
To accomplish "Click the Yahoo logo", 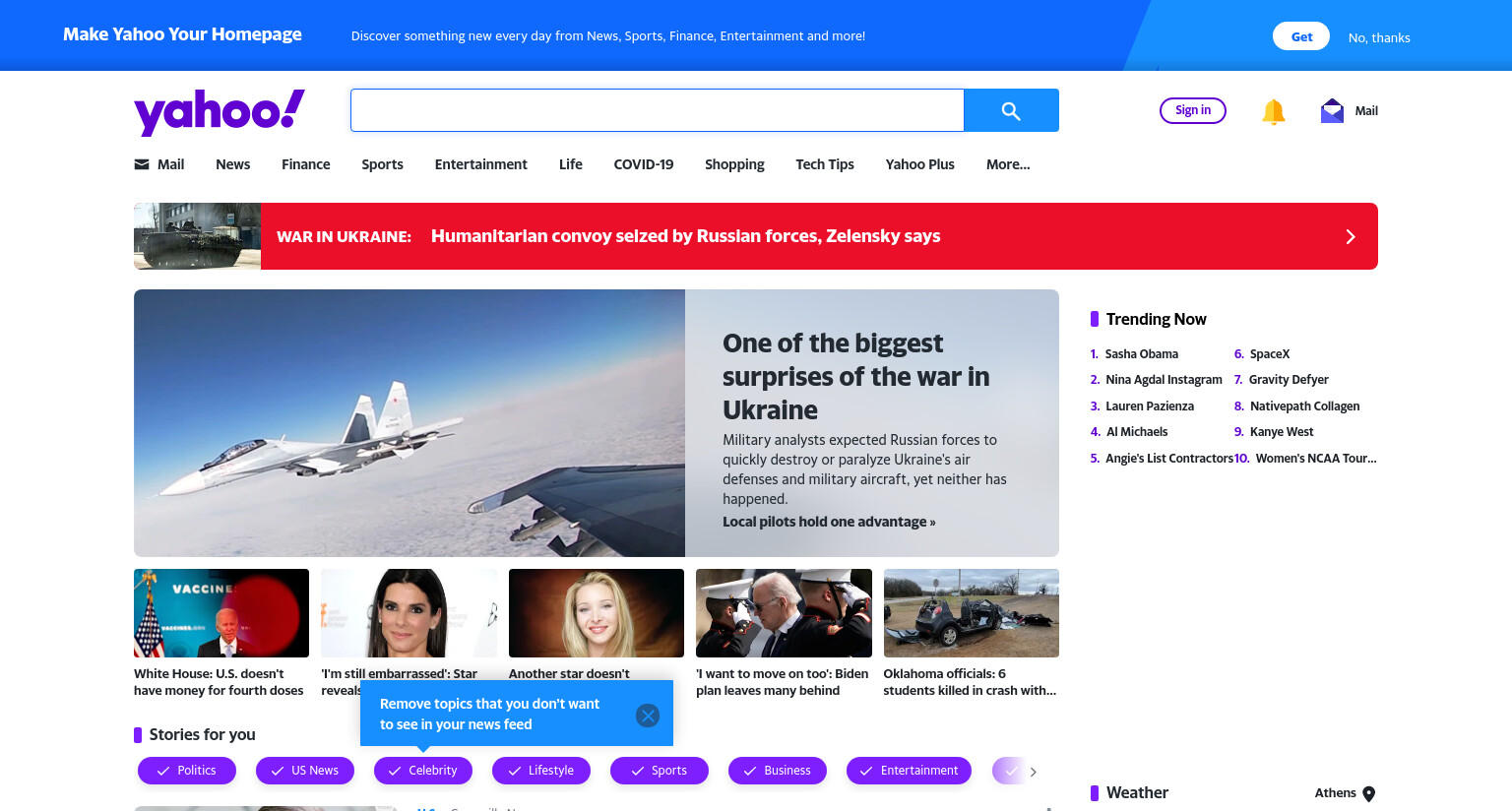I will point(220,111).
